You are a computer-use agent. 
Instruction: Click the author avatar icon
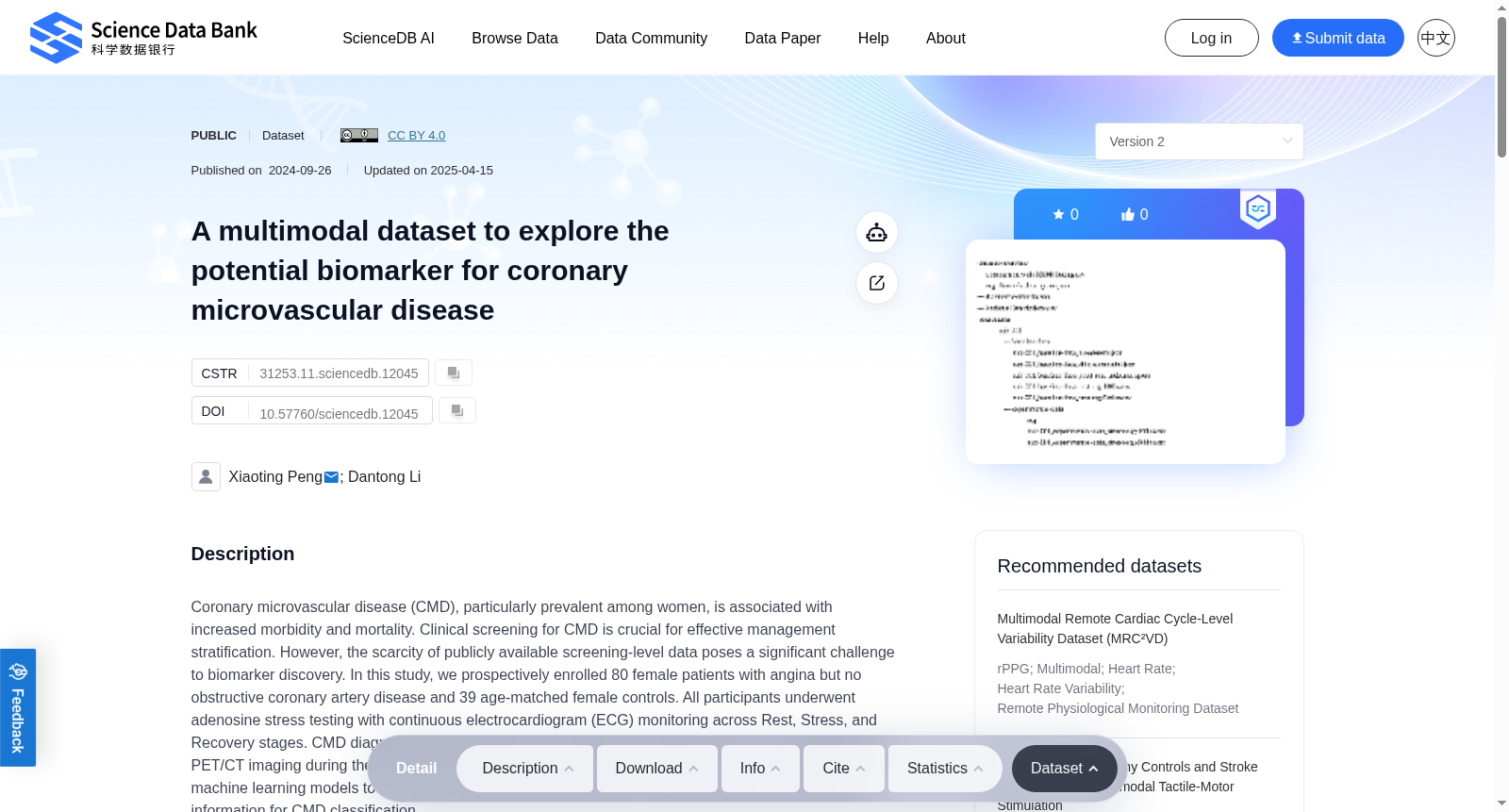[x=206, y=476]
